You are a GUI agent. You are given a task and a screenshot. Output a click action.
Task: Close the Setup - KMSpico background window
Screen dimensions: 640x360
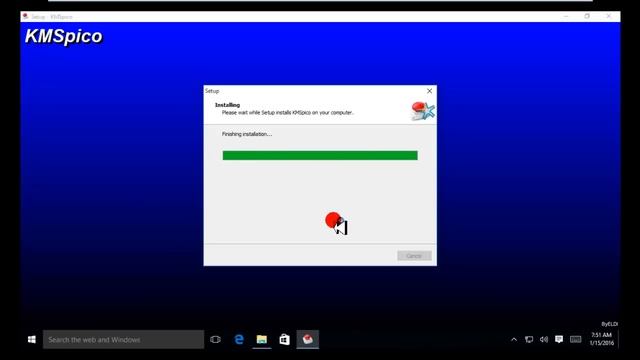click(x=609, y=16)
